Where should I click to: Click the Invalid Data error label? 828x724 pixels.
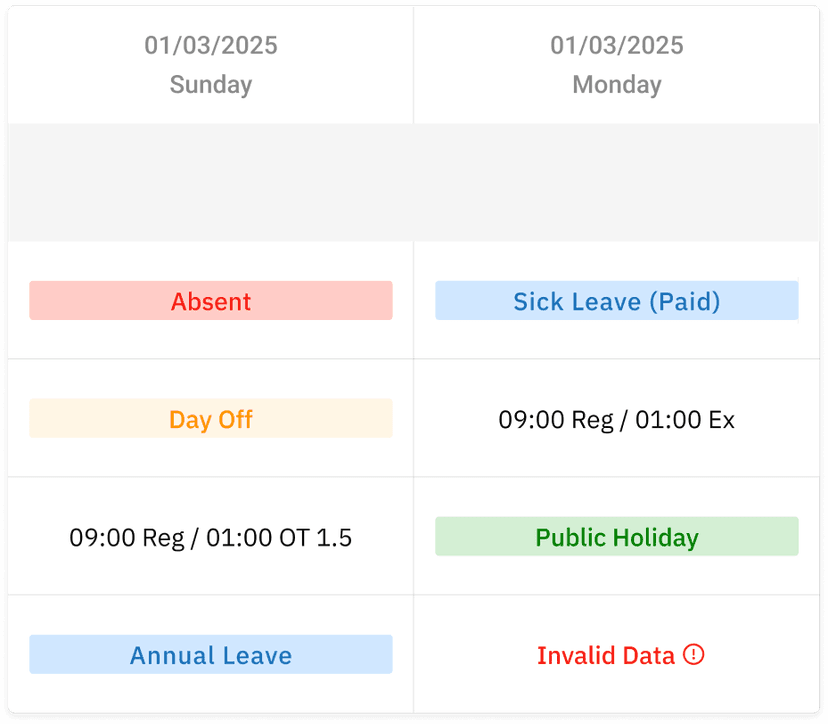(x=606, y=655)
